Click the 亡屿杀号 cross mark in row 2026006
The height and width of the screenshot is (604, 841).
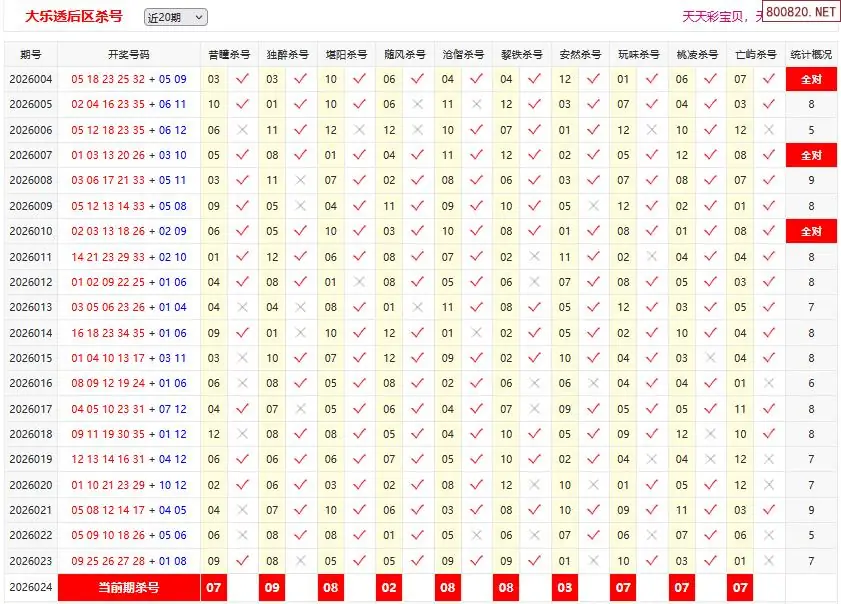click(768, 130)
